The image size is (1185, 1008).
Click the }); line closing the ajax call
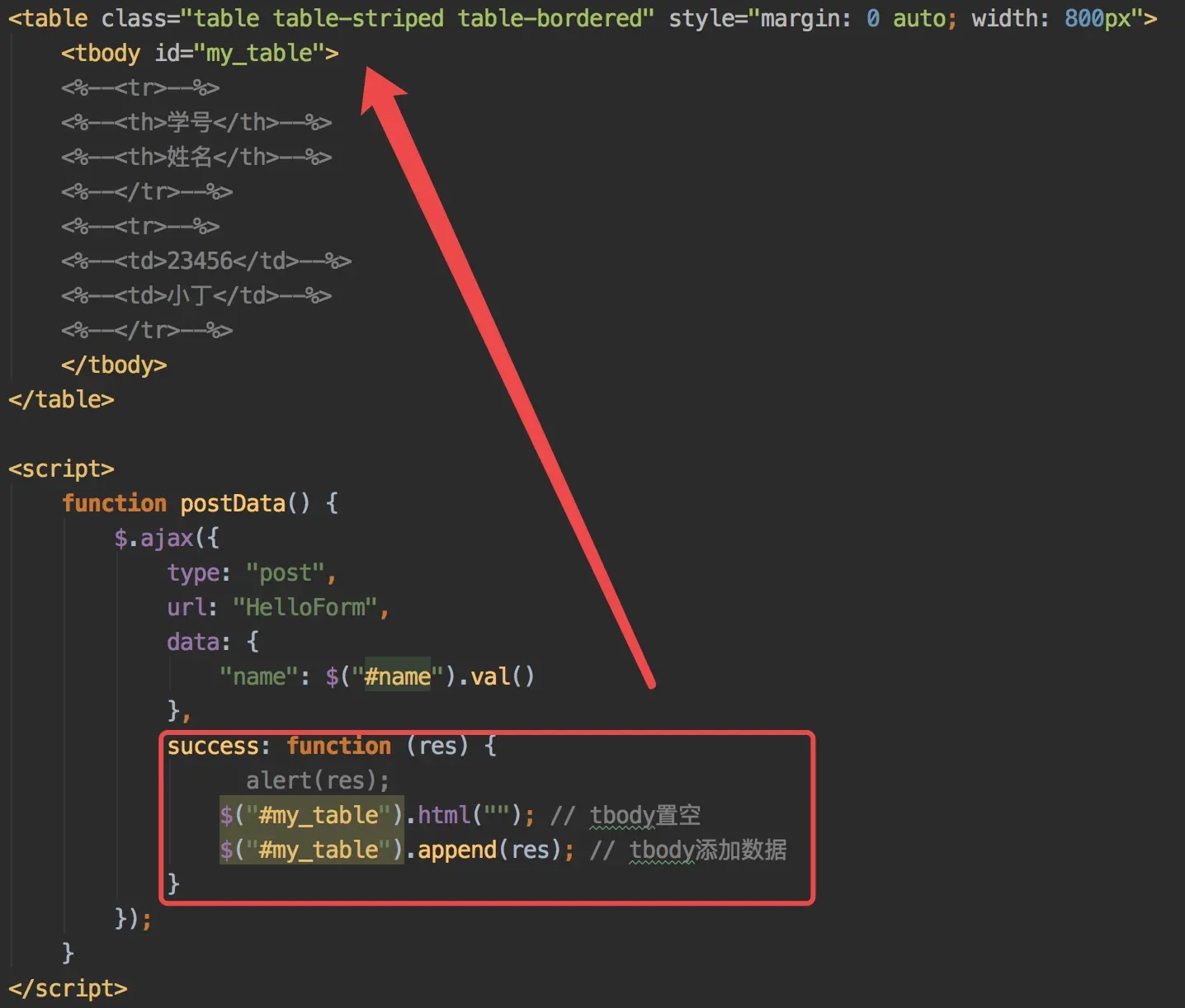click(x=134, y=919)
